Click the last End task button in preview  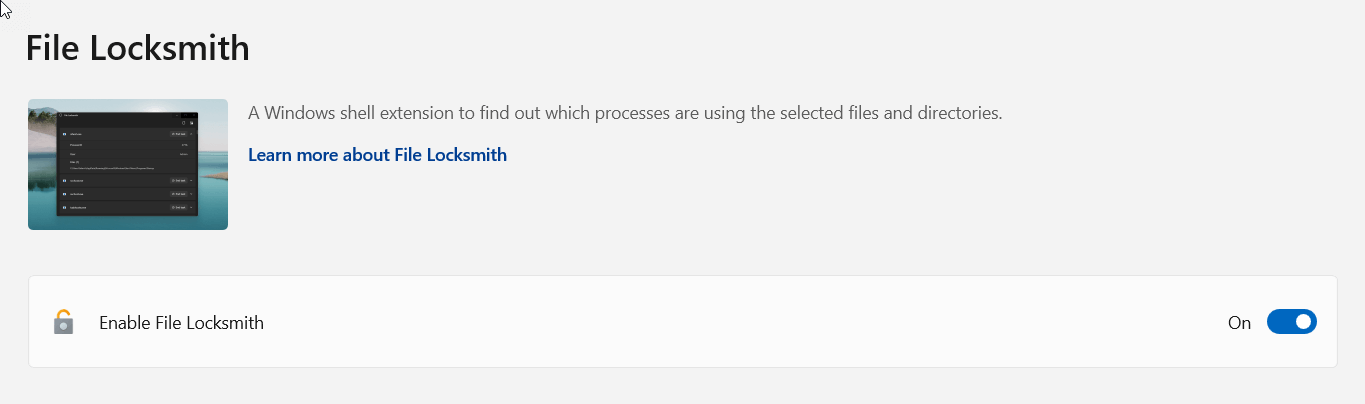click(x=178, y=207)
